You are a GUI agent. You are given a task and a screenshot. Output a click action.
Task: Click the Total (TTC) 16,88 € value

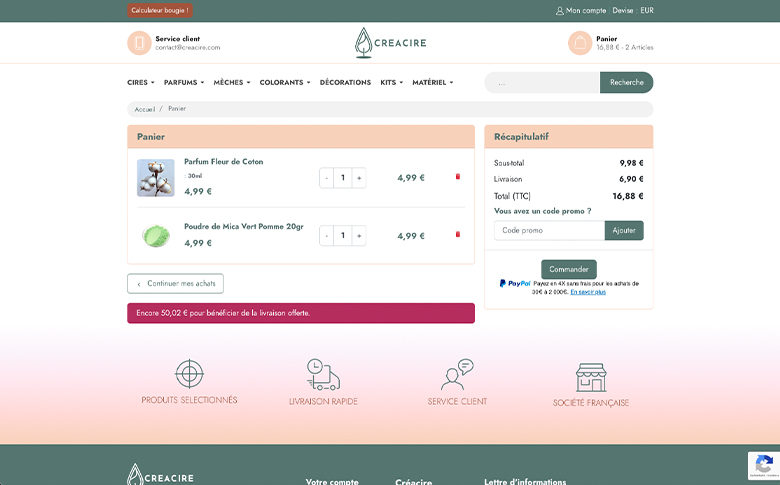(x=628, y=196)
